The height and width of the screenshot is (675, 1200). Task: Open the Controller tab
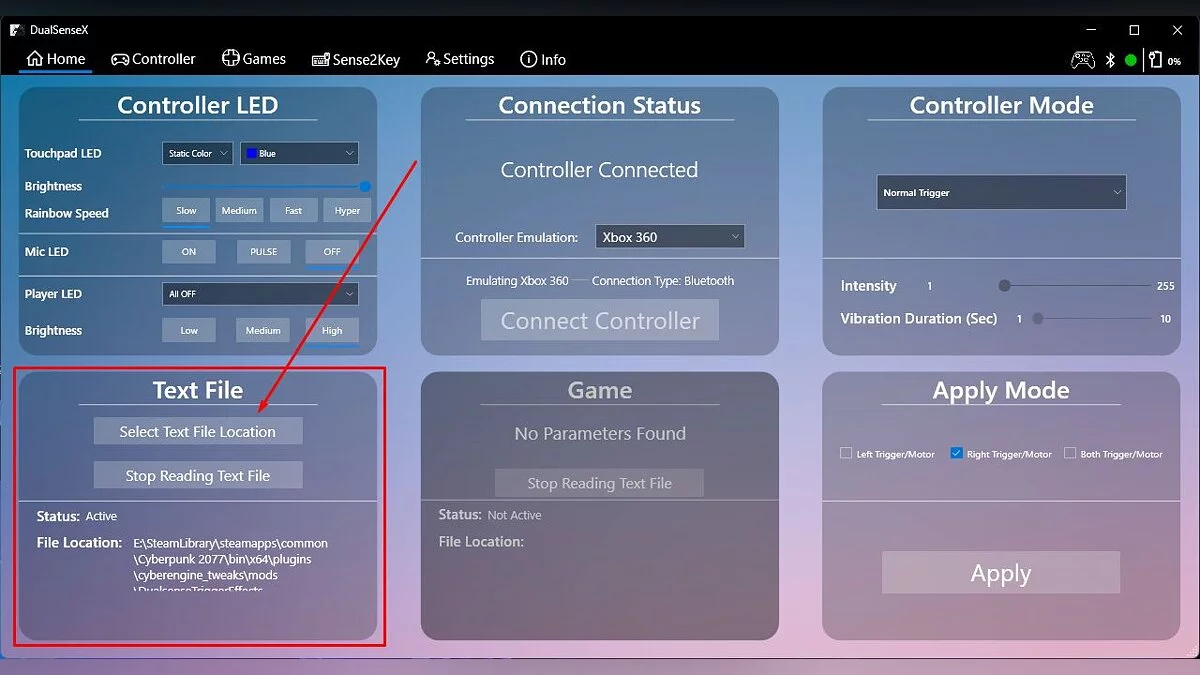click(x=153, y=59)
